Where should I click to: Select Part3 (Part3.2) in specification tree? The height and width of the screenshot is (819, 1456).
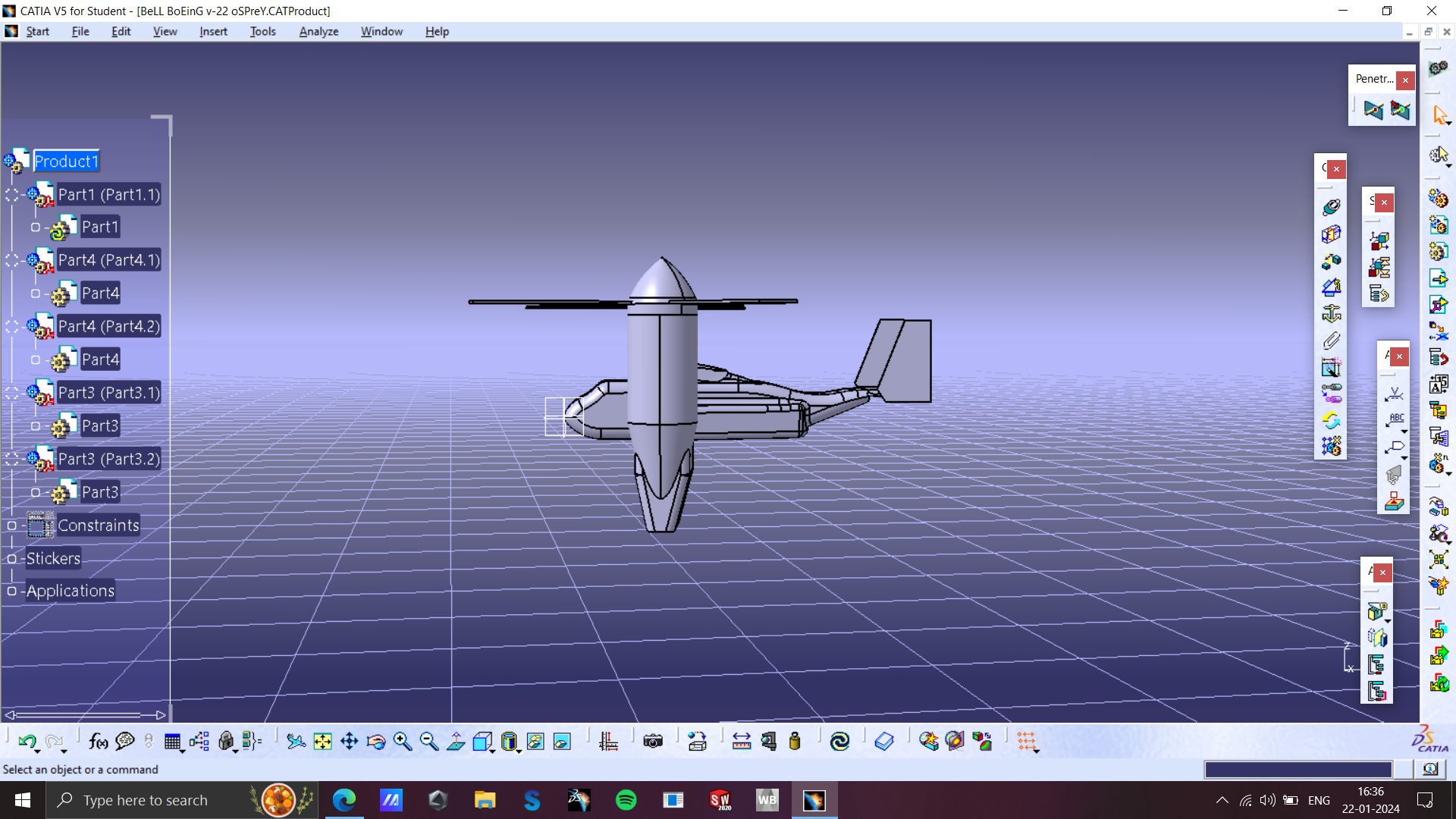pyautogui.click(x=108, y=459)
